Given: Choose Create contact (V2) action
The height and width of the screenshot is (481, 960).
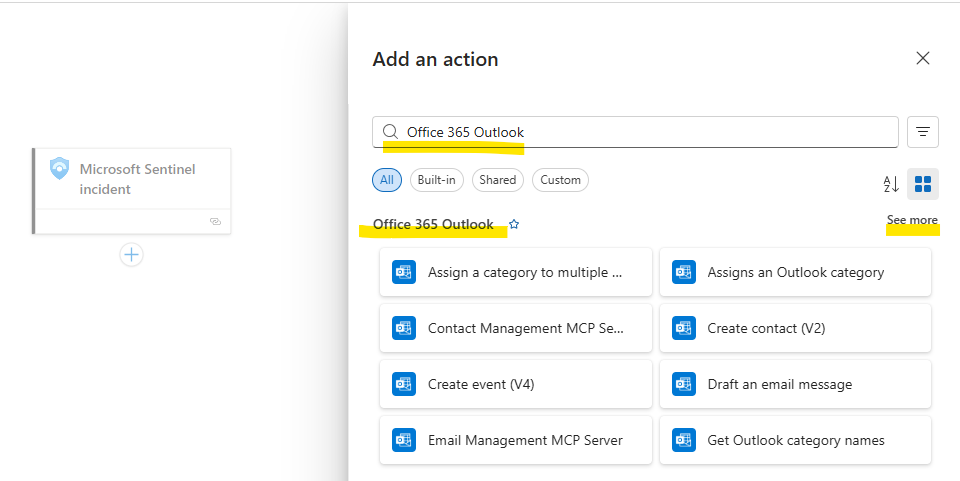Looking at the screenshot, I should (795, 328).
